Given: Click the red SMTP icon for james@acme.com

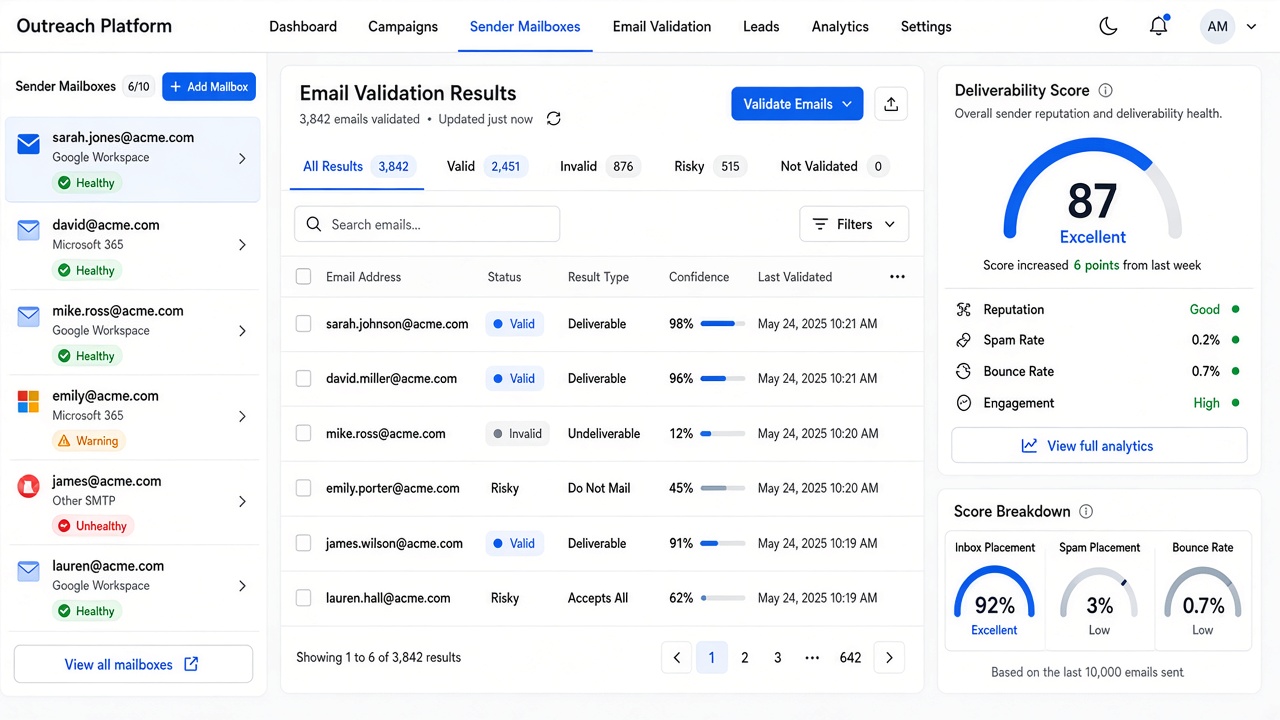Looking at the screenshot, I should point(28,487).
